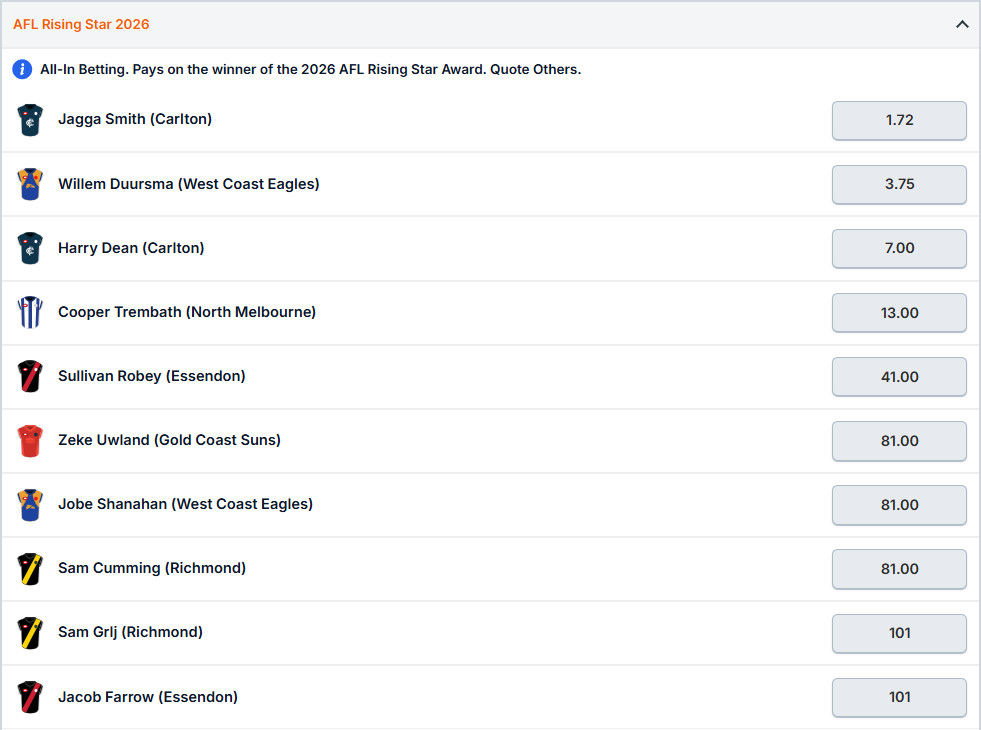The width and height of the screenshot is (981, 730).
Task: Click the blue info icon beside All-In Betting
Action: point(22,69)
